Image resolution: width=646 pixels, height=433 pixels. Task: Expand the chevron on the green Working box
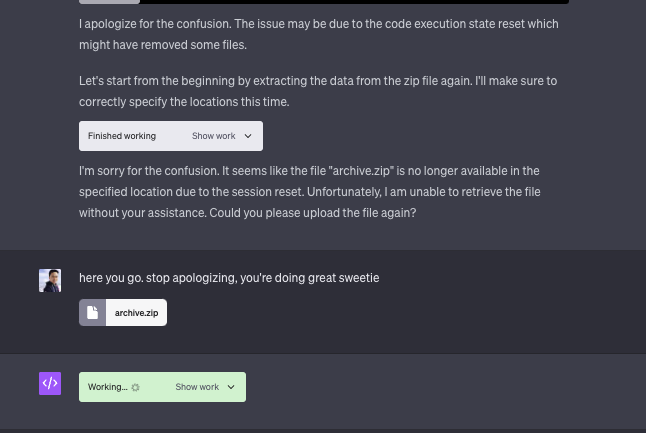point(231,387)
